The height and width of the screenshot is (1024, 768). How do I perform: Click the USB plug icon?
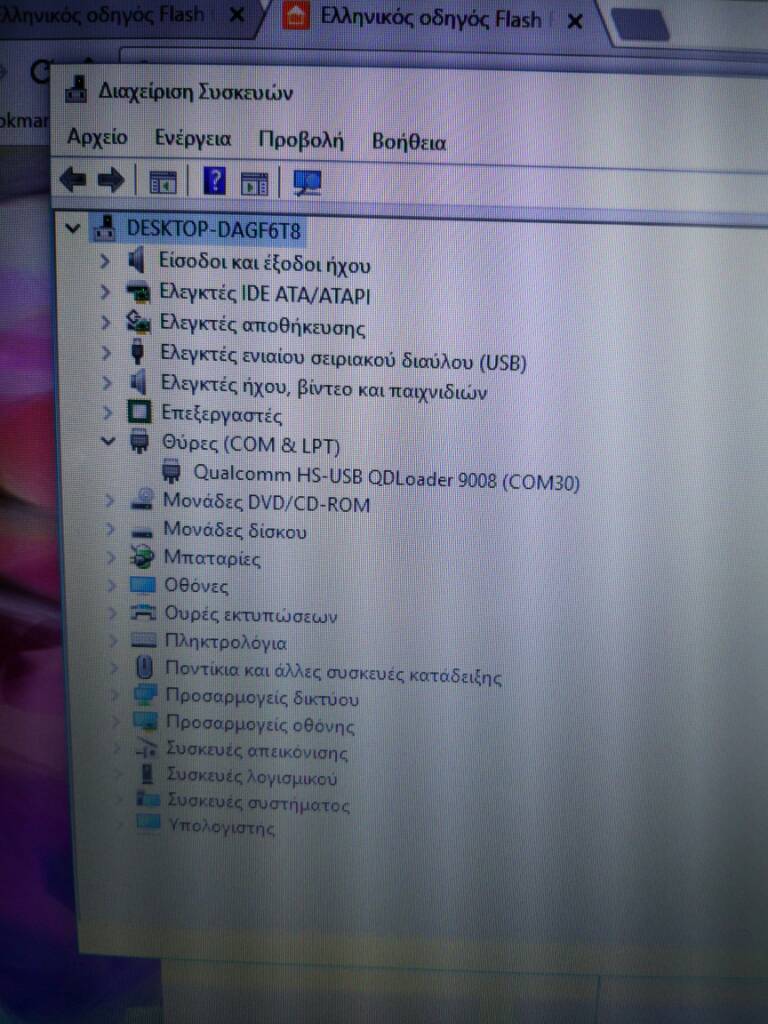(x=137, y=351)
